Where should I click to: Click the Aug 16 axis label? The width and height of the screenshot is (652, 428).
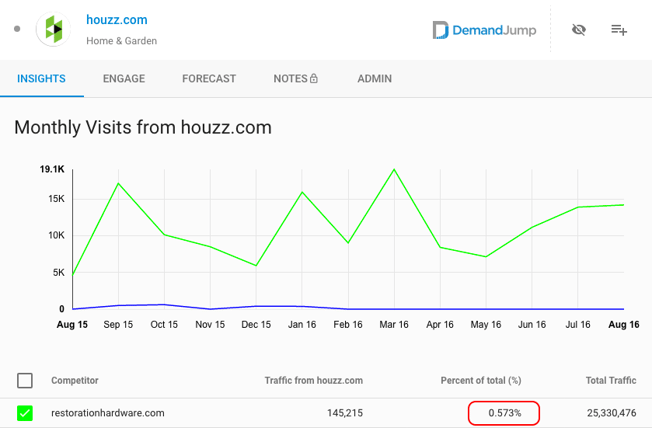click(624, 324)
